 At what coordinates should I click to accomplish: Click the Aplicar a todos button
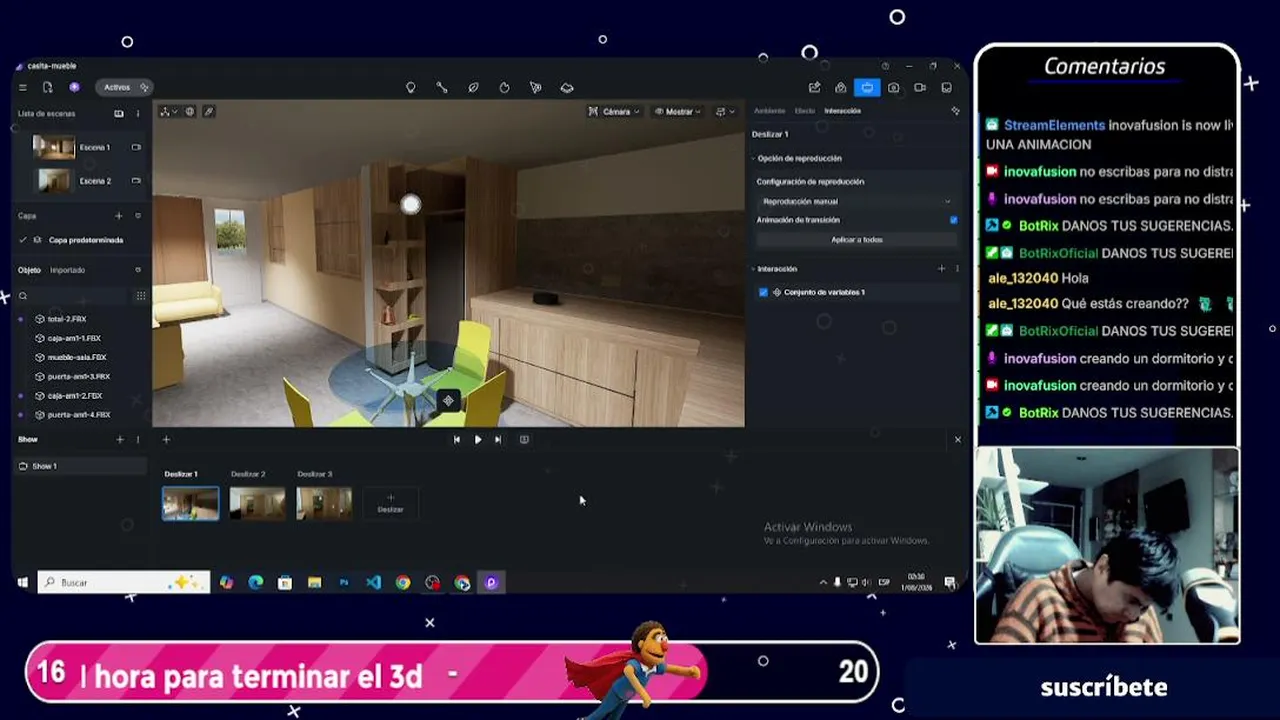point(856,240)
